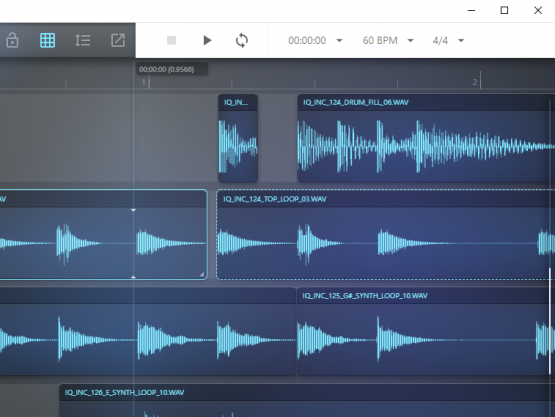Open the 60 BPM tempo dropdown
555x417 pixels.
411,40
